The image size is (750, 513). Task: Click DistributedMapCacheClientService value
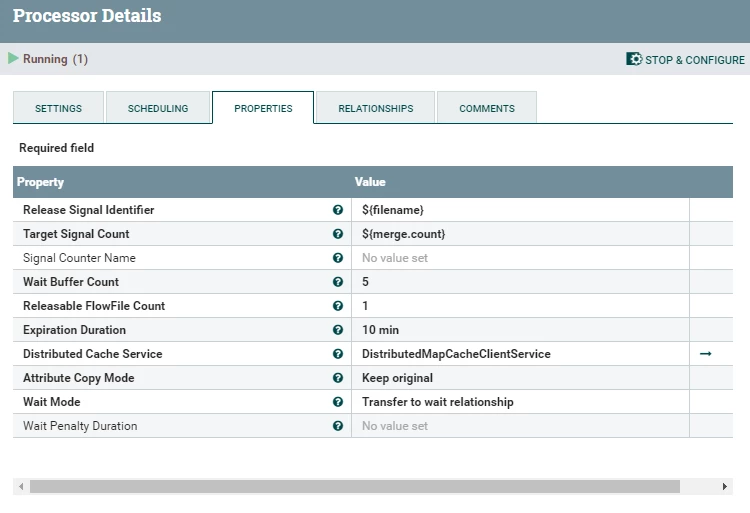[x=520, y=354]
